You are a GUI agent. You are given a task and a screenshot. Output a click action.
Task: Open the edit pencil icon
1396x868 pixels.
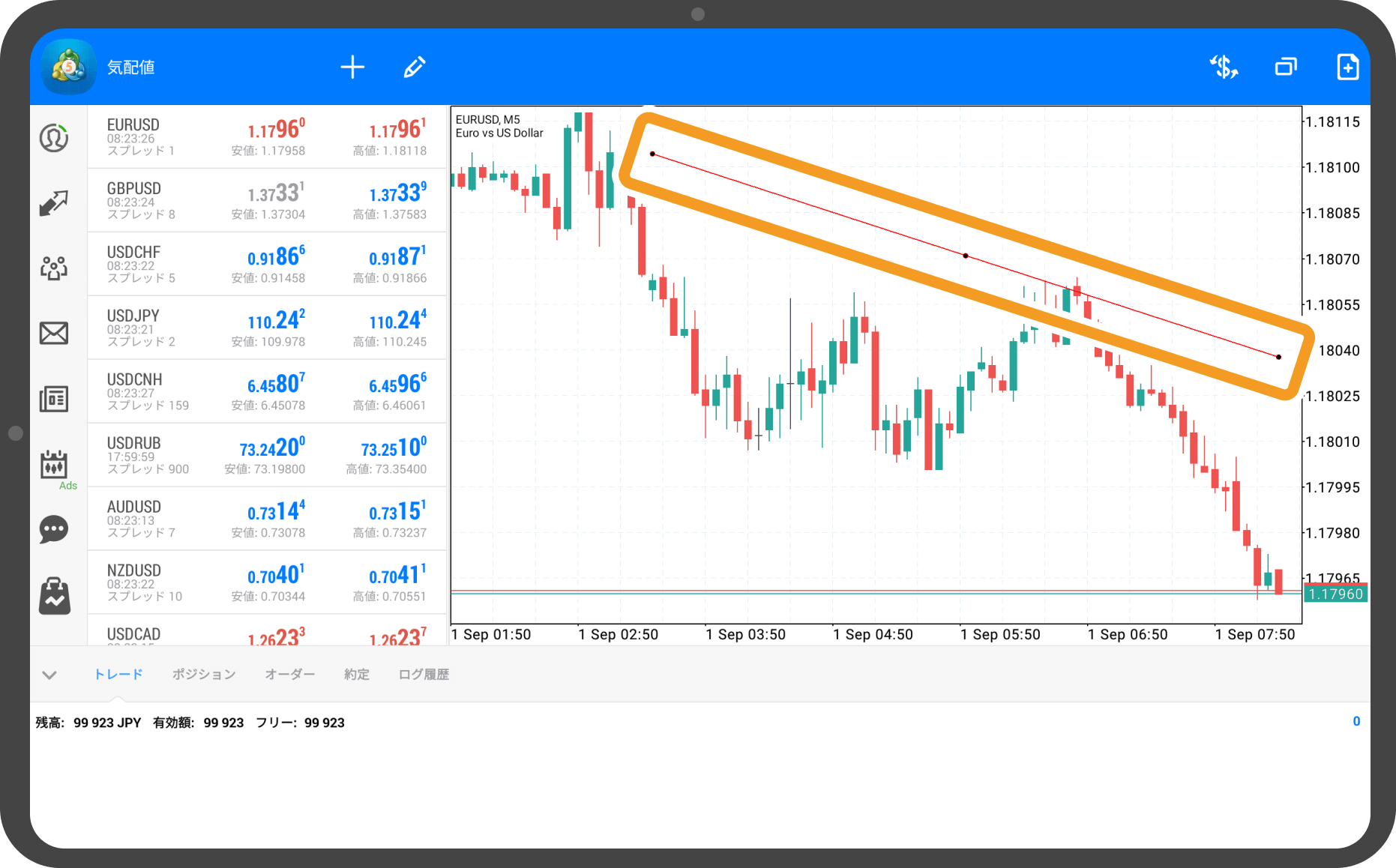pos(415,67)
